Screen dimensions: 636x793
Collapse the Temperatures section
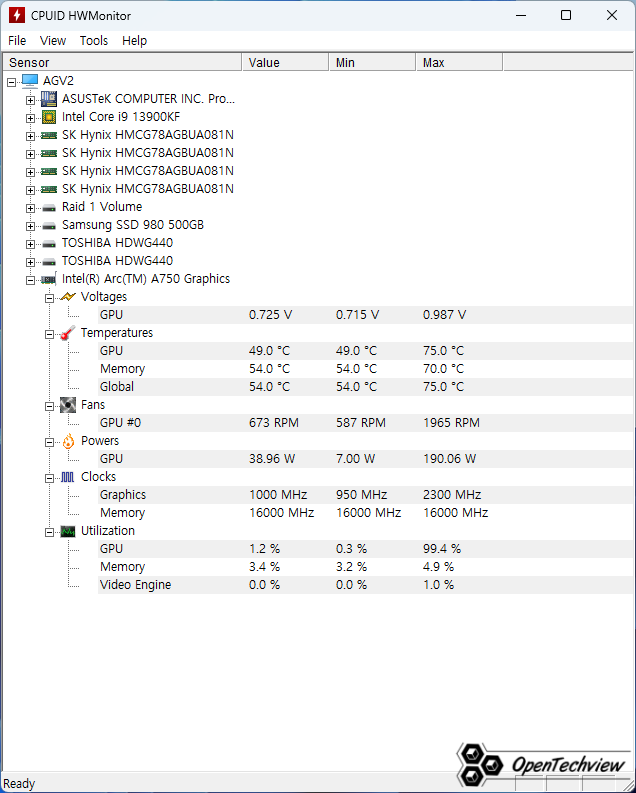pos(49,334)
